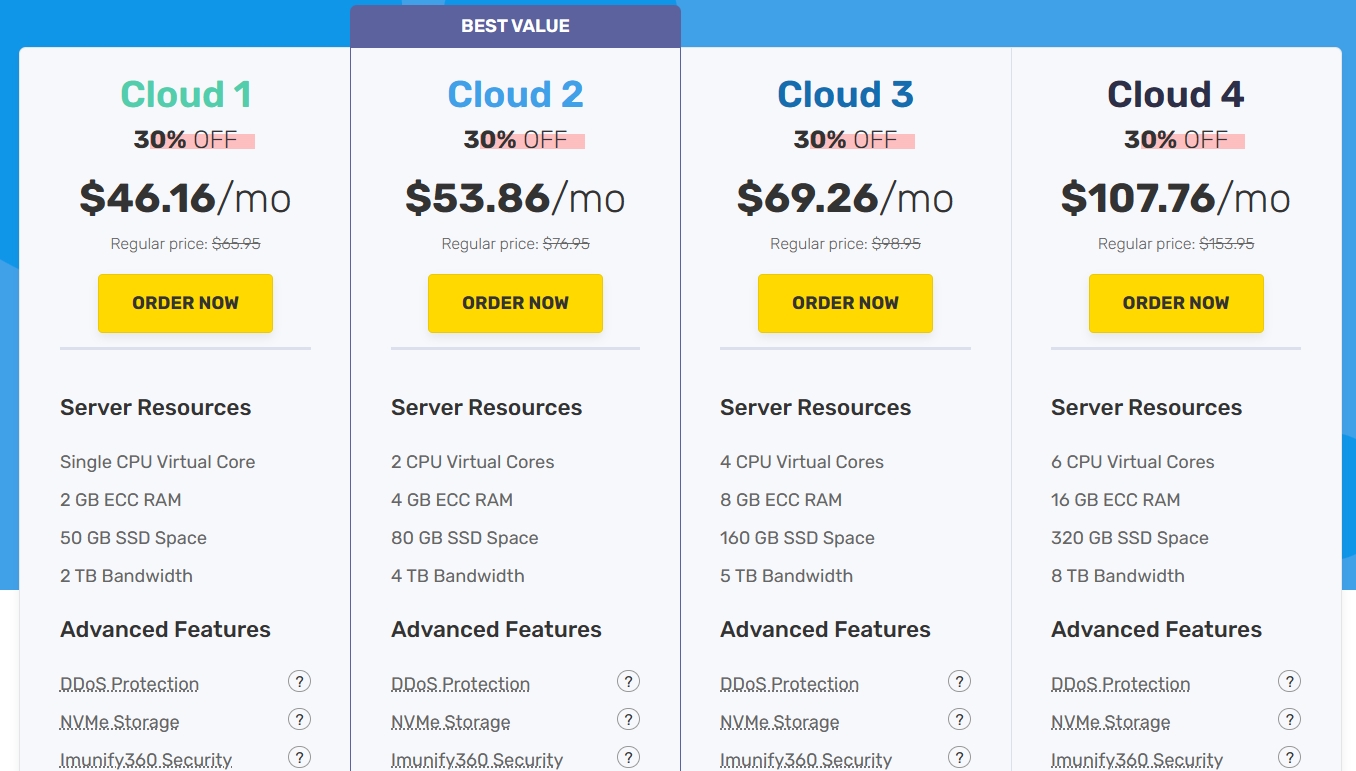
Task: Click help icon beside Cloud 3 DDoS Protection
Action: [959, 682]
